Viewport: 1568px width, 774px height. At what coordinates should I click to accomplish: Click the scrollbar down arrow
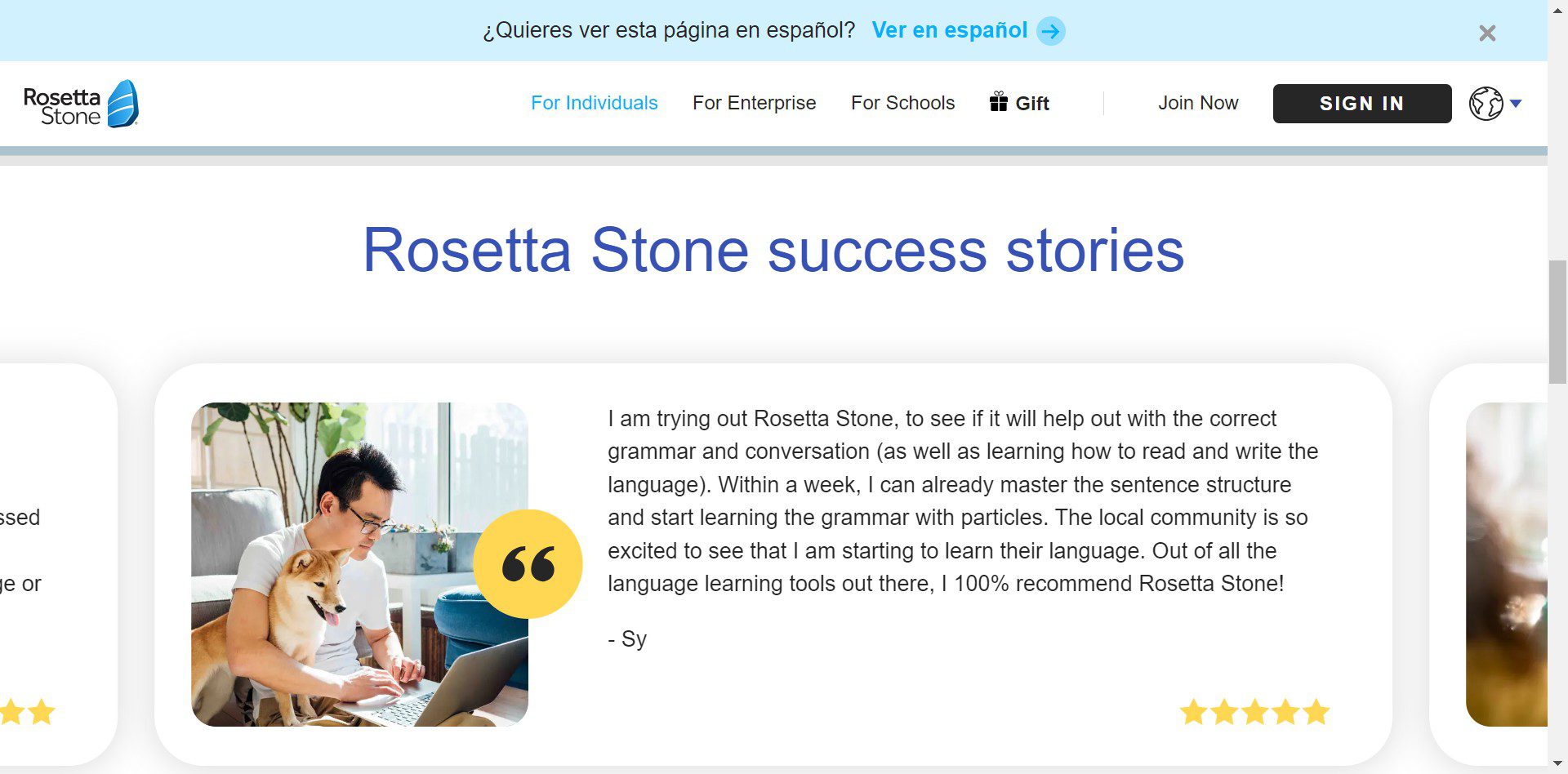(x=1557, y=764)
